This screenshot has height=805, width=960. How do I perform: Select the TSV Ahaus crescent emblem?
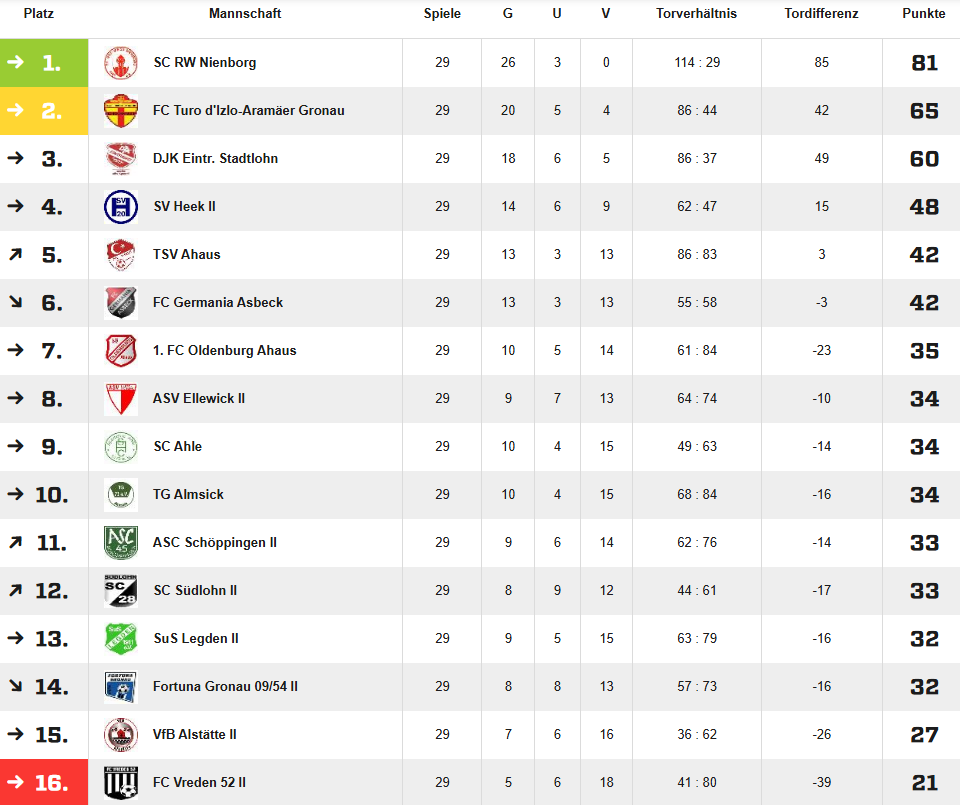point(121,255)
